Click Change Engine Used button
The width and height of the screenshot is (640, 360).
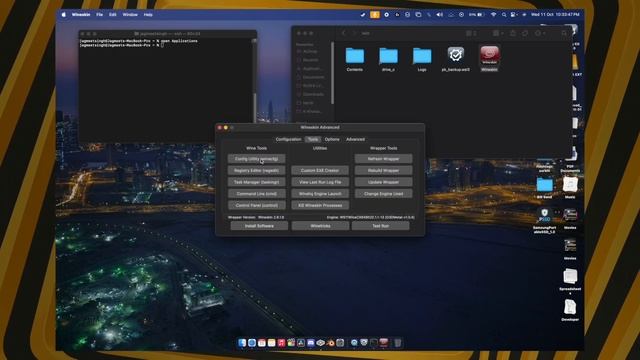click(x=383, y=193)
